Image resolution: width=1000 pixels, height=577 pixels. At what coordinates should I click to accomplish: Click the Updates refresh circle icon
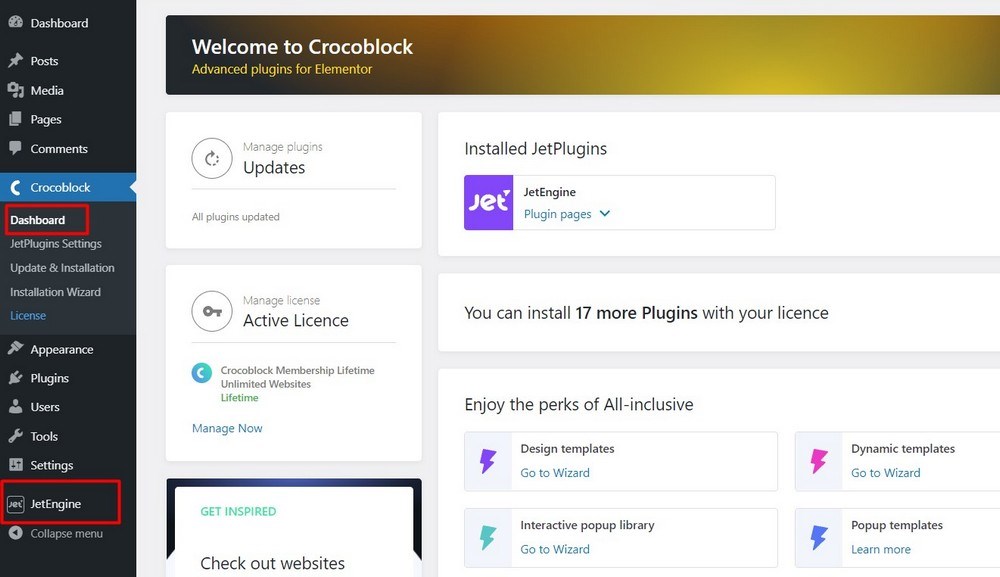pyautogui.click(x=212, y=158)
